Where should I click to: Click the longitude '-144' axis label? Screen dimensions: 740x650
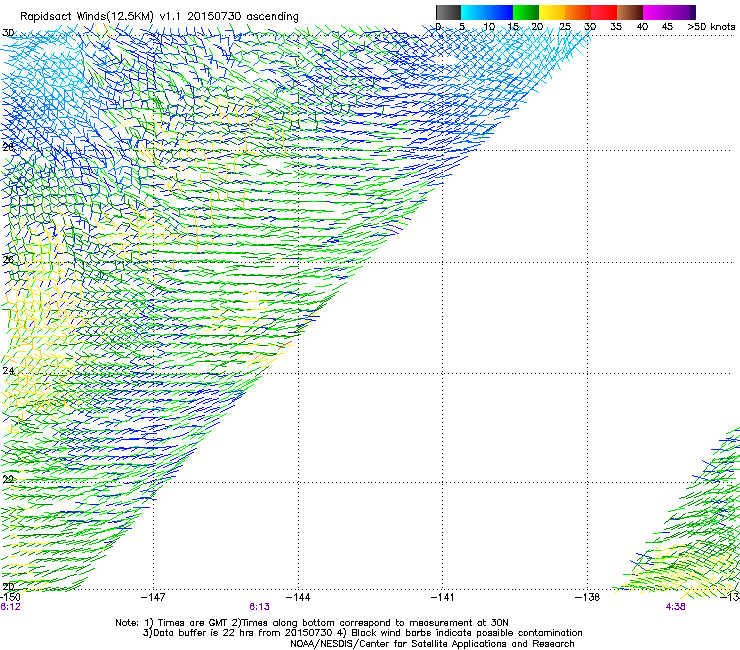(x=298, y=597)
